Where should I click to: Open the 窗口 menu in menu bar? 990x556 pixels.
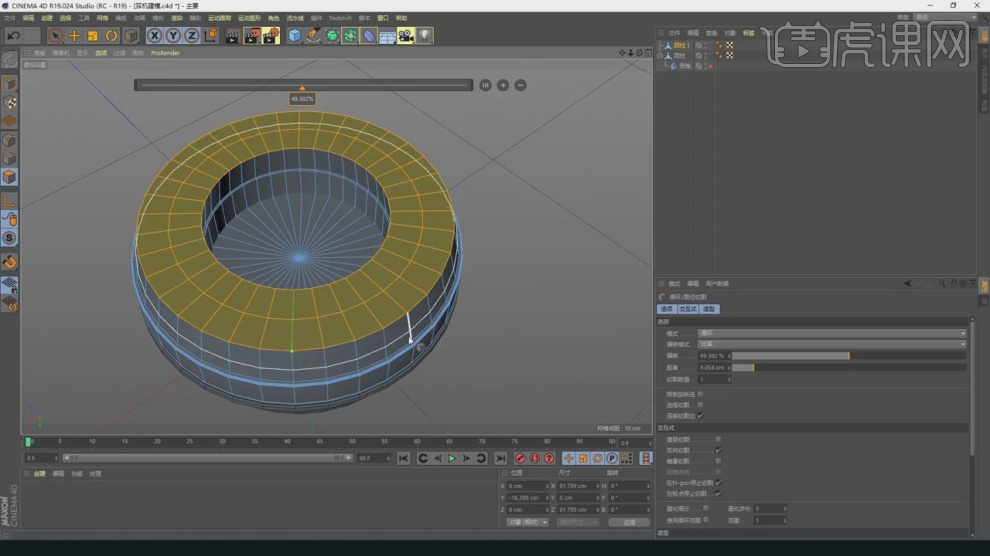pyautogui.click(x=383, y=18)
